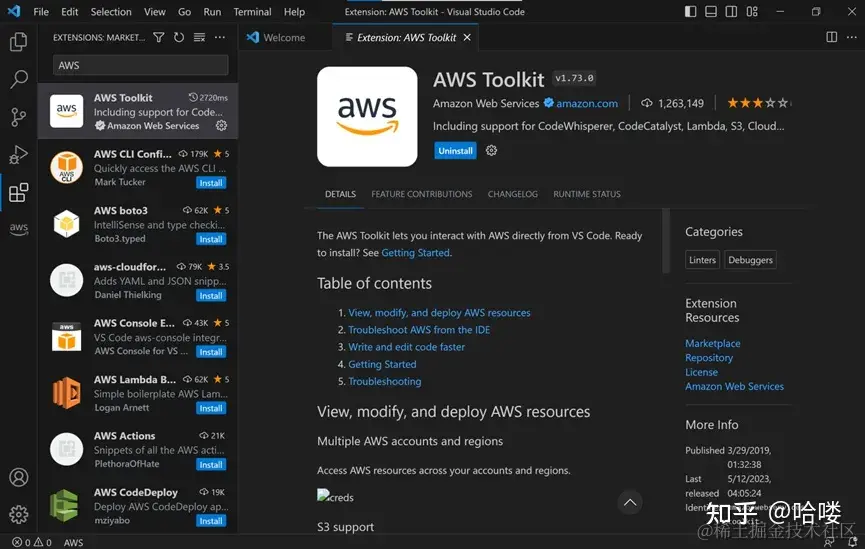
Task: Open manage gear beside Uninstall button
Action: click(491, 151)
